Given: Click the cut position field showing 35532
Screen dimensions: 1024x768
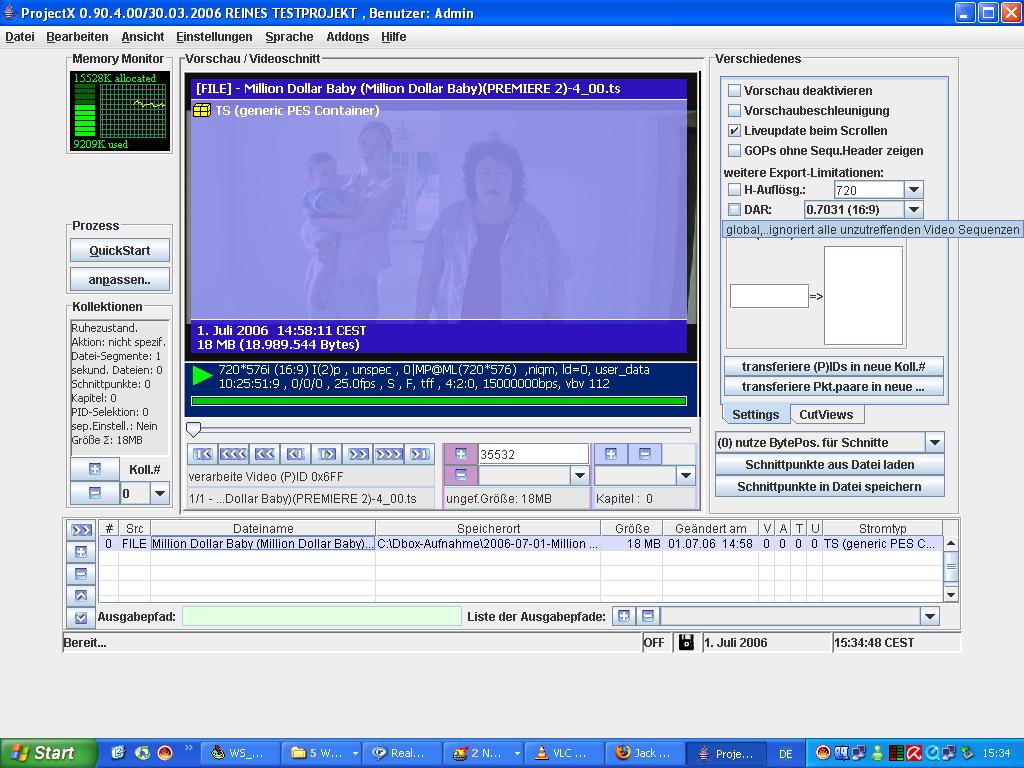Looking at the screenshot, I should coord(533,454).
